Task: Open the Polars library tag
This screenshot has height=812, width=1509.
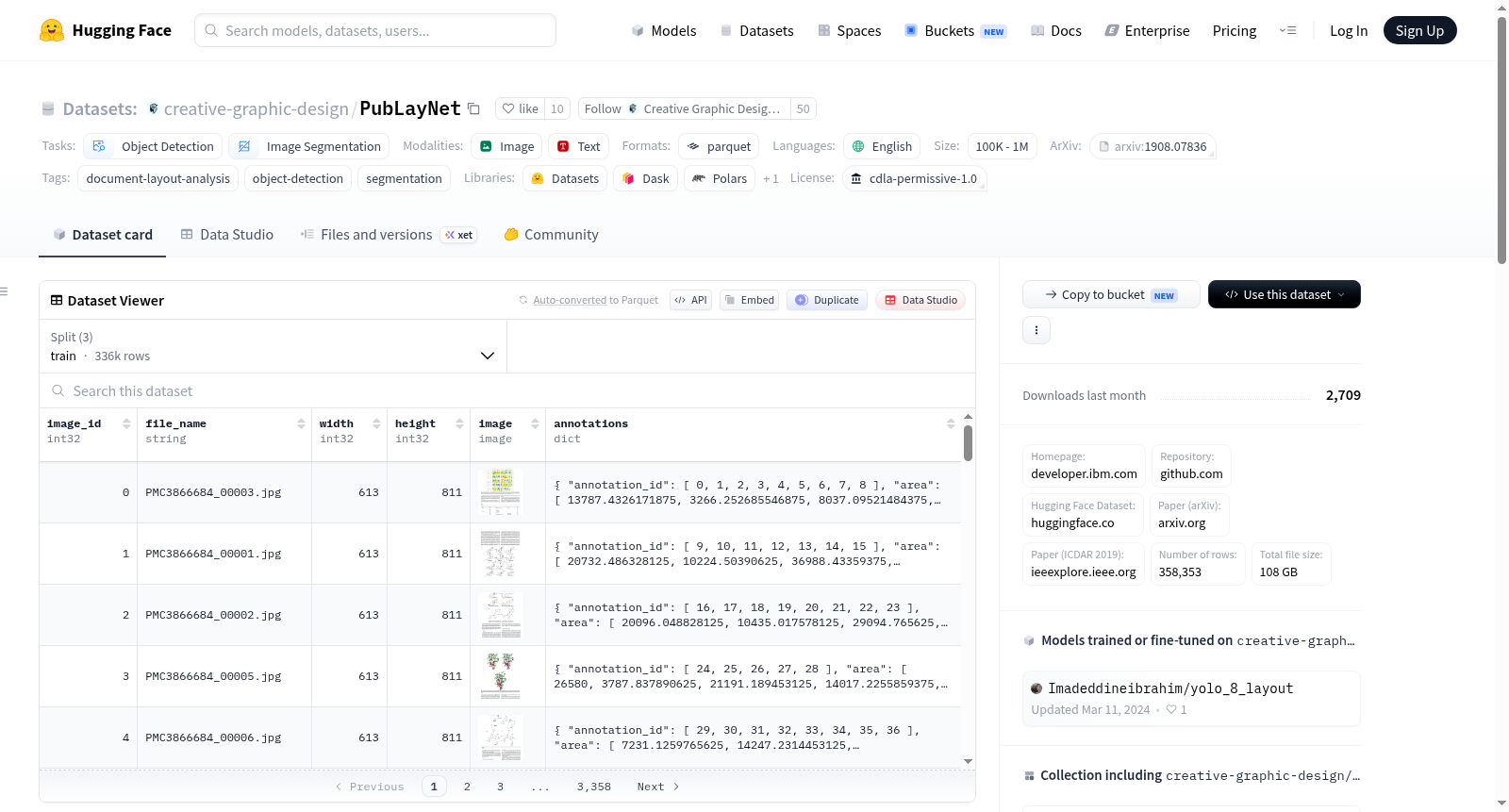Action: coord(720,178)
